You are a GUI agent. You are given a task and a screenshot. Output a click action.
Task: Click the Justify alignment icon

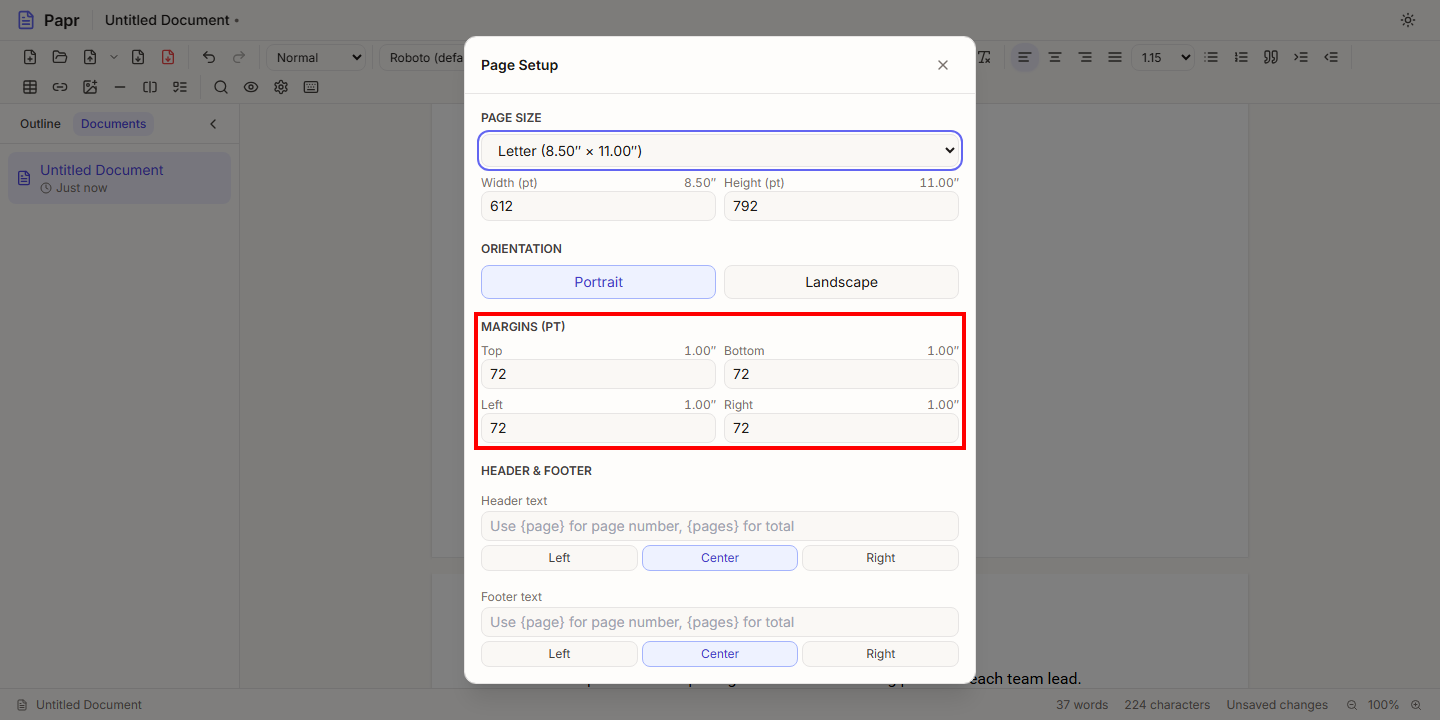point(1115,57)
